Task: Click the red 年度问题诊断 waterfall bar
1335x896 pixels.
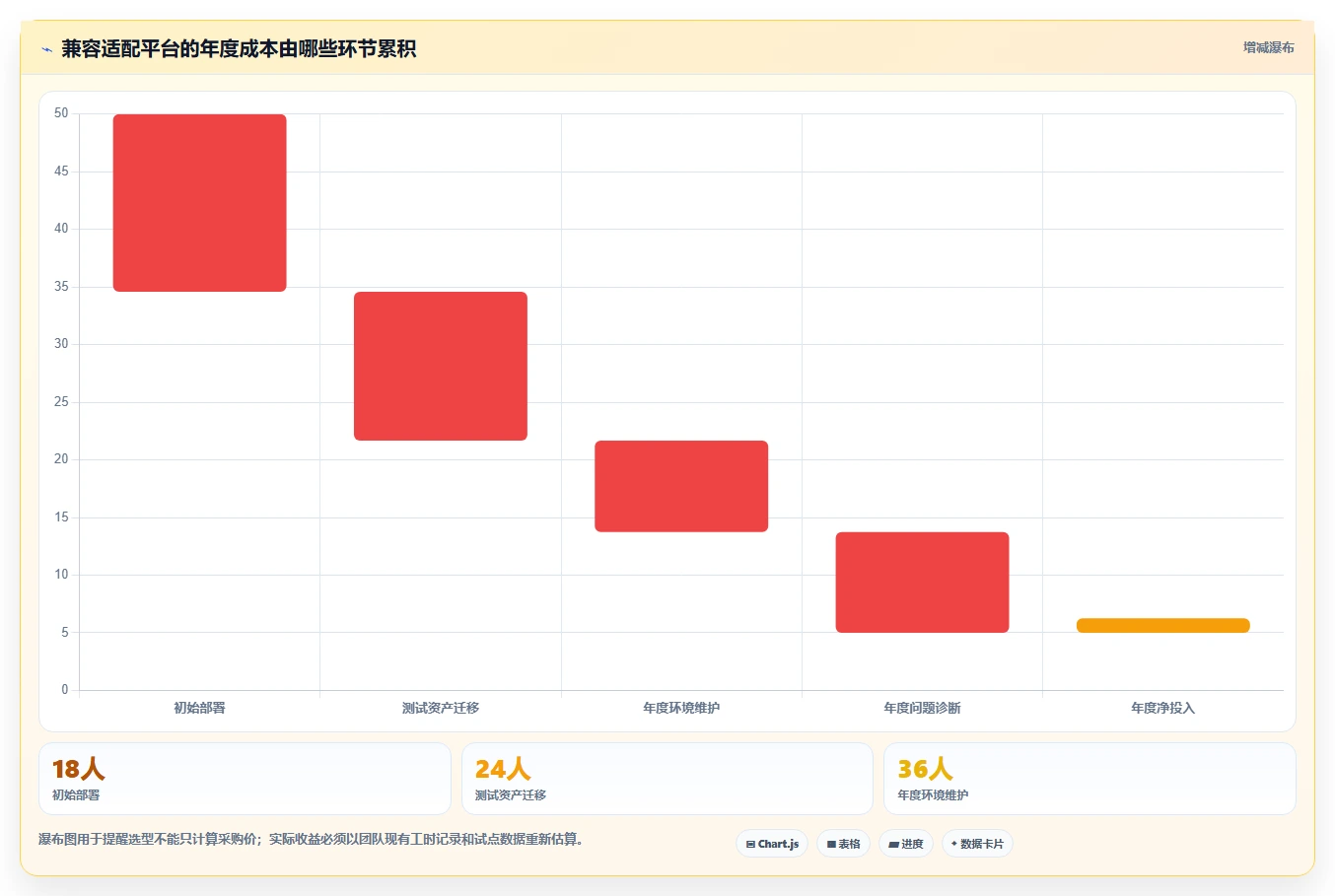Action: pos(922,583)
